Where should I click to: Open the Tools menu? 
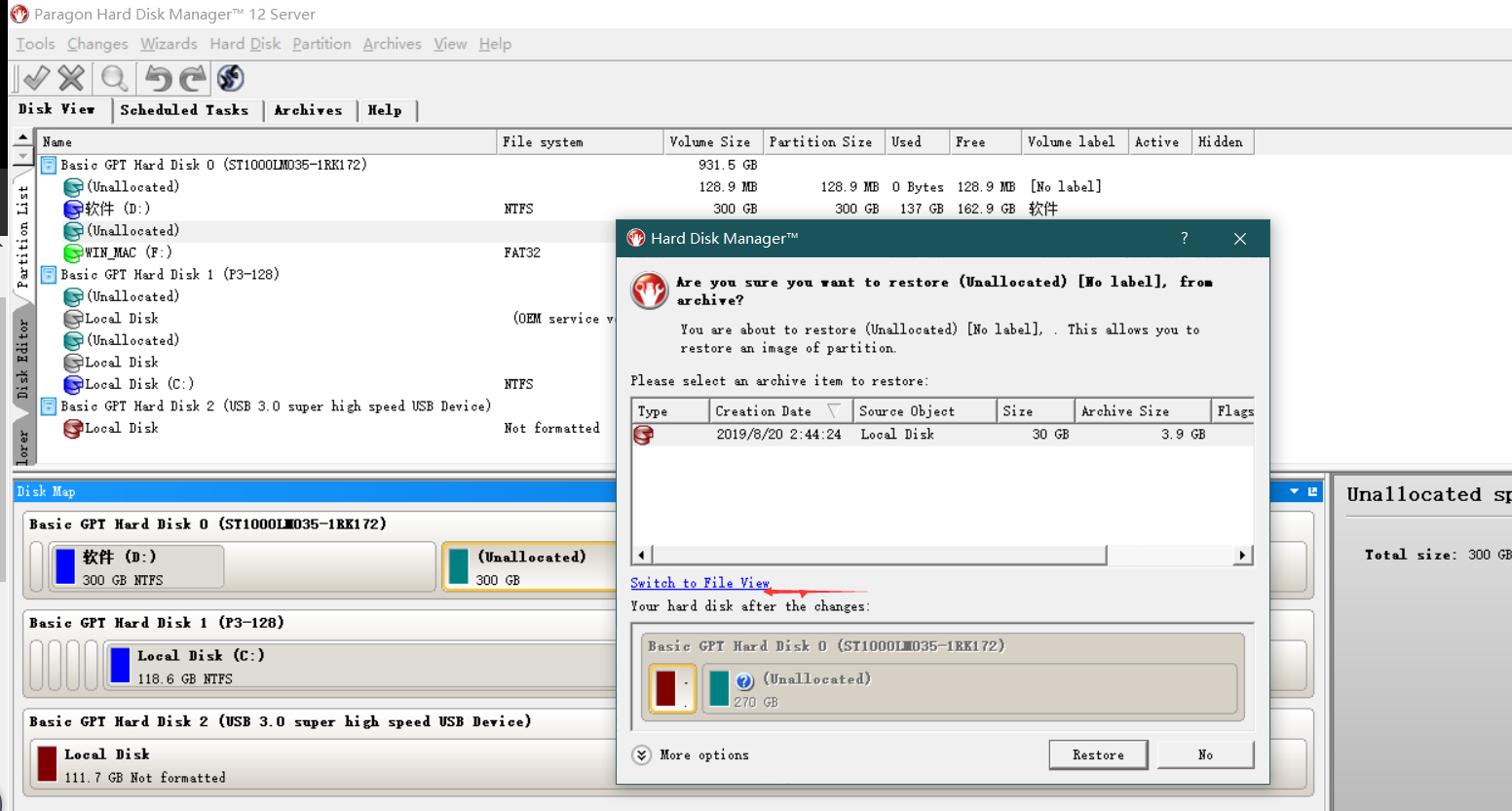coord(36,44)
